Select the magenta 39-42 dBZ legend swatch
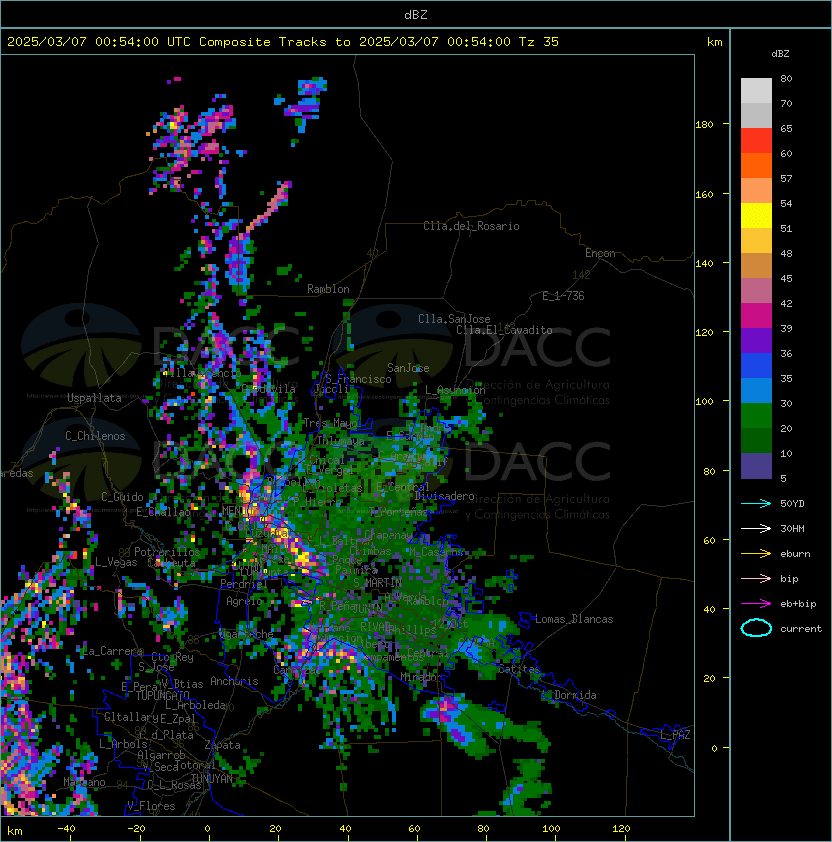The width and height of the screenshot is (832, 842). [x=756, y=316]
